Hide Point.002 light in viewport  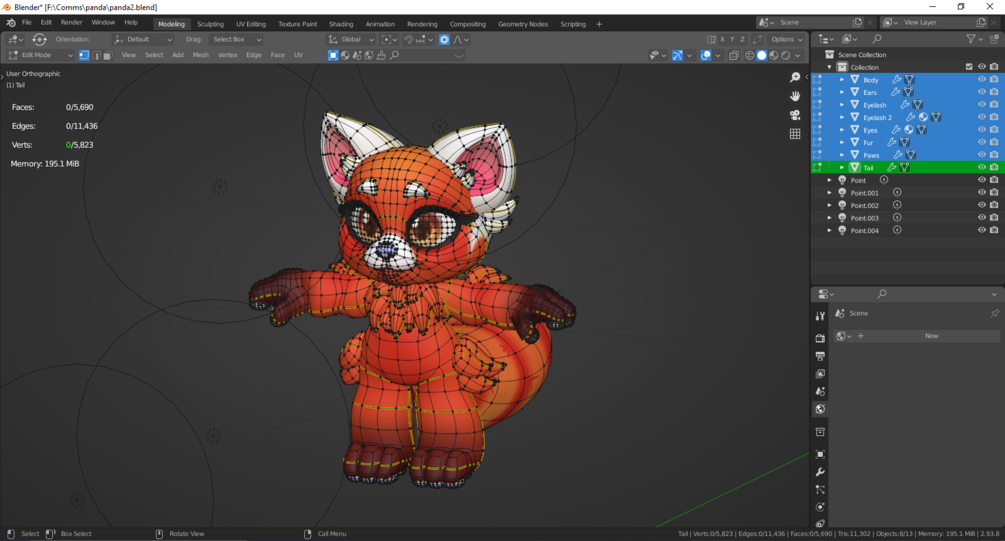[x=981, y=205]
